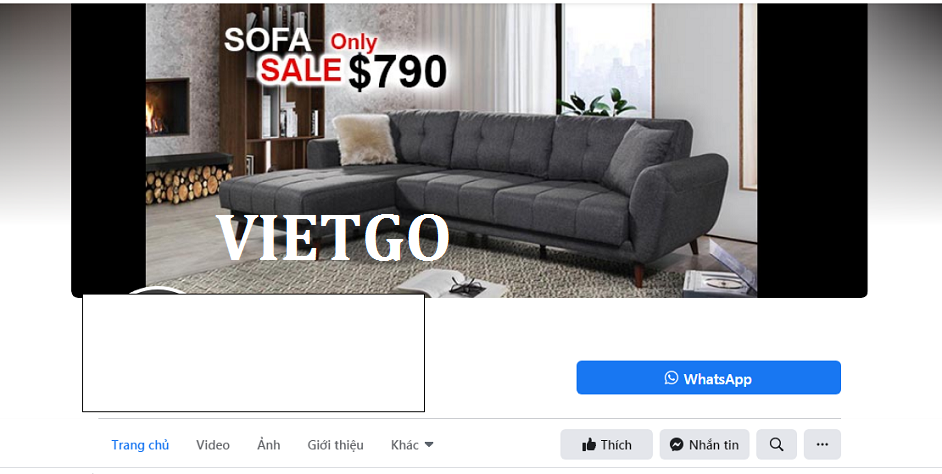This screenshot has height=474, width=942.
Task: Open the Khác tab menu
Action: (412, 445)
